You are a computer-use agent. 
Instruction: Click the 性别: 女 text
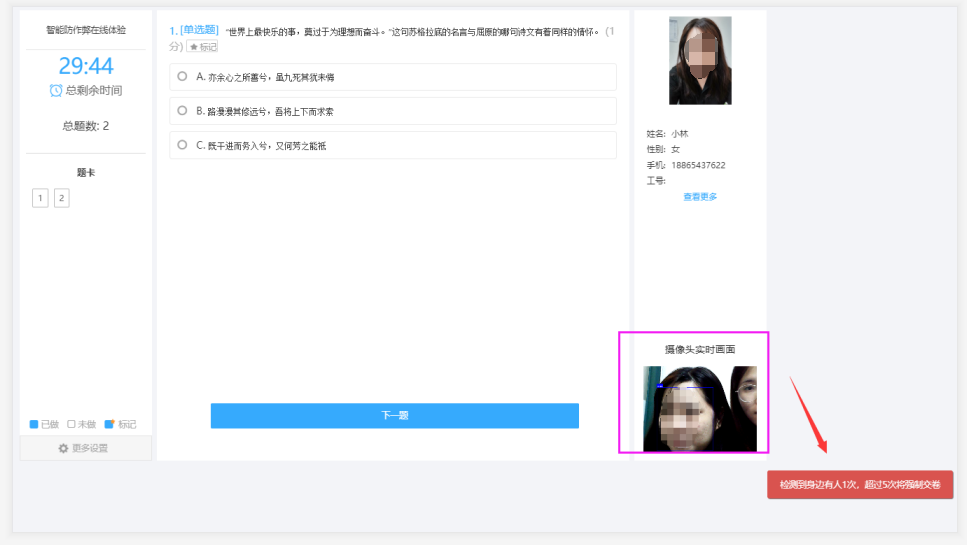click(x=663, y=149)
